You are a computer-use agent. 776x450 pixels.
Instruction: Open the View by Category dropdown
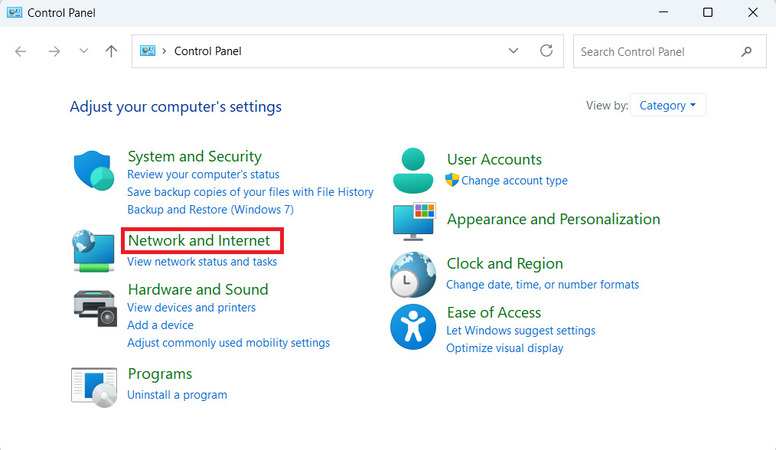668,105
